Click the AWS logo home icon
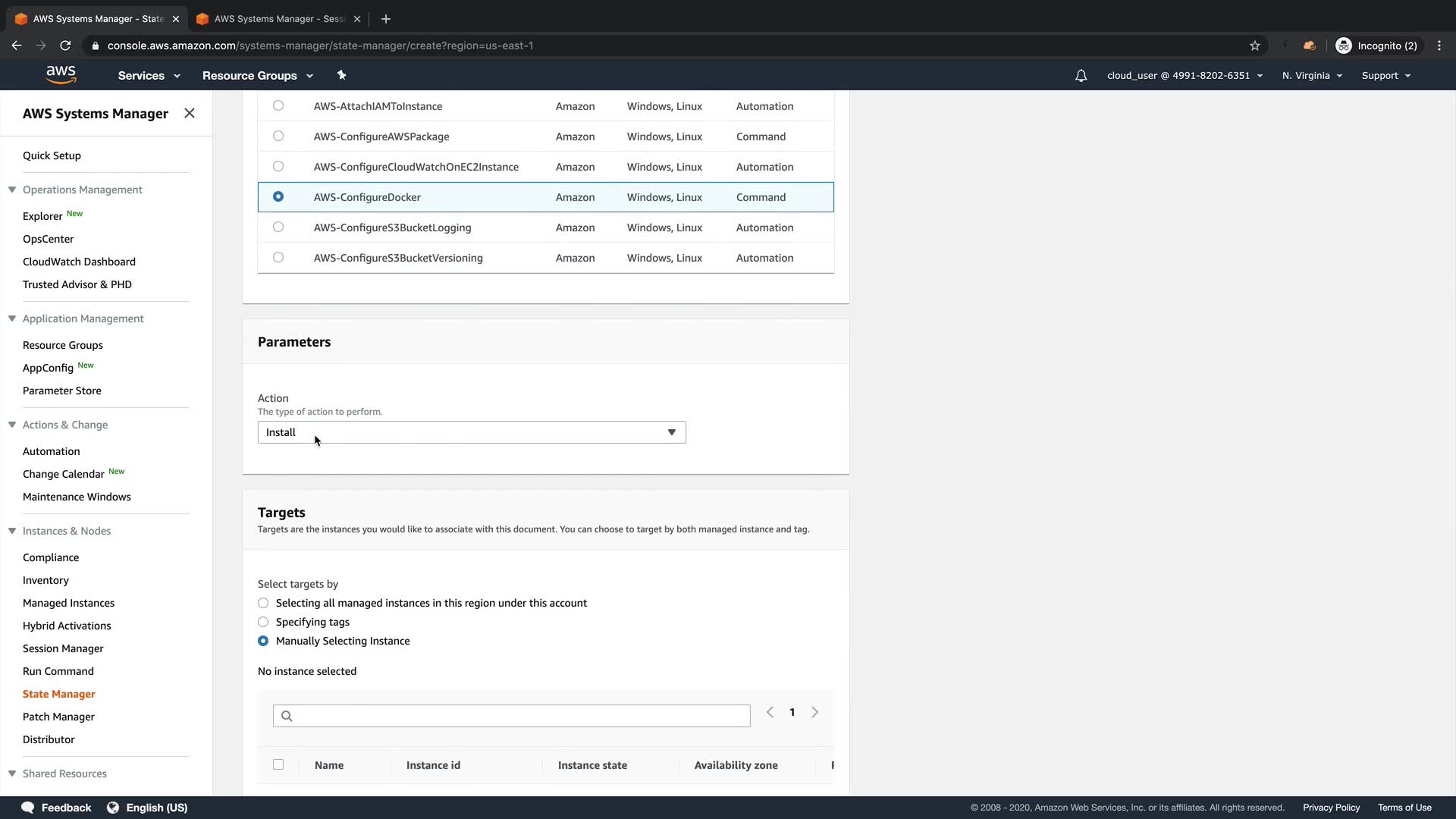The height and width of the screenshot is (819, 1456). (x=61, y=74)
